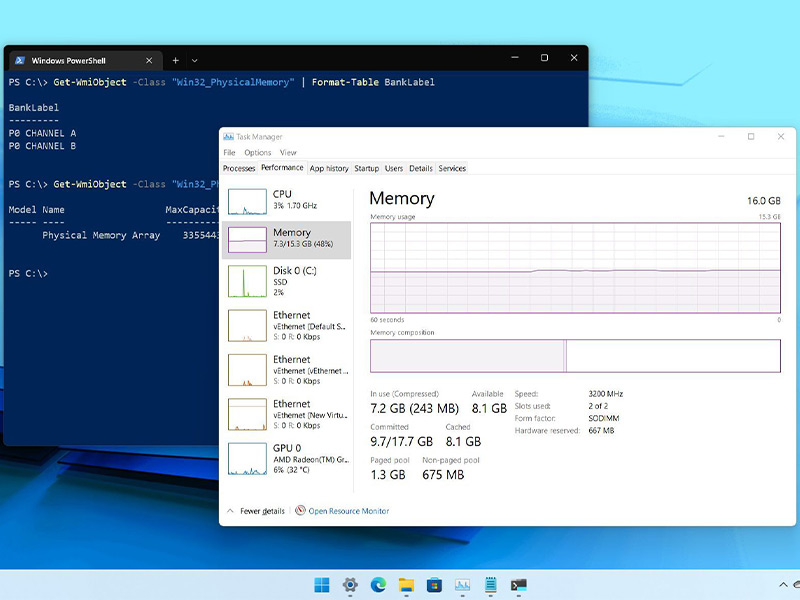Click the Resource Monitor gauge icon
Image resolution: width=800 pixels, height=600 pixels.
[301, 510]
